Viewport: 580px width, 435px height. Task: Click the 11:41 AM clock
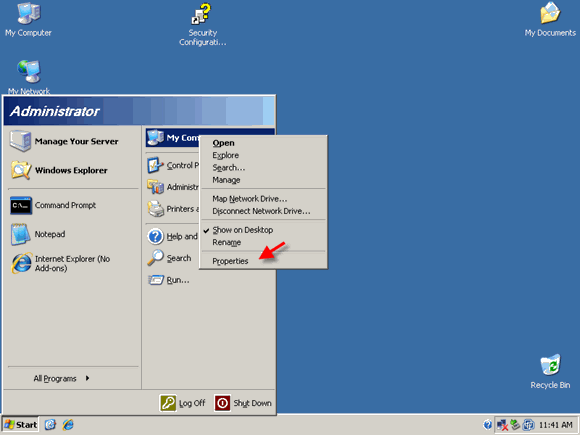tap(556, 425)
